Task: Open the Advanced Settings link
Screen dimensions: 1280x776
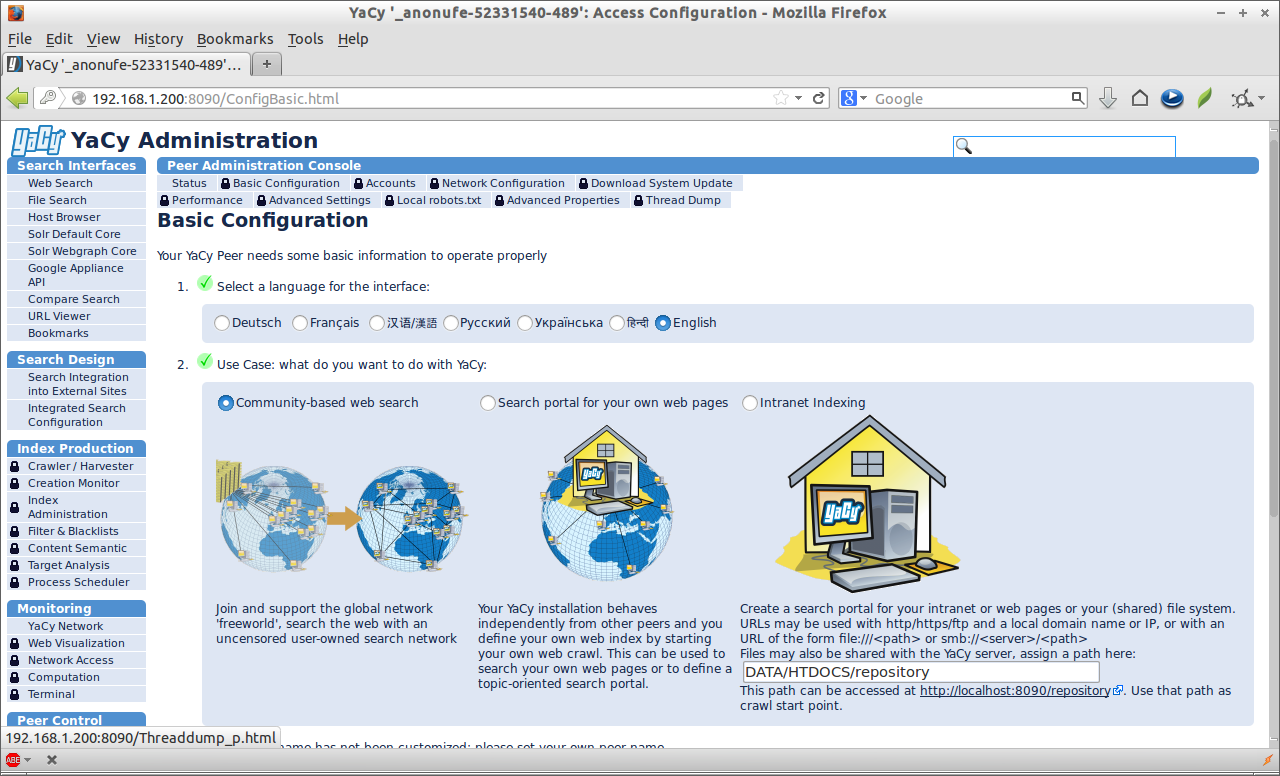Action: click(319, 200)
